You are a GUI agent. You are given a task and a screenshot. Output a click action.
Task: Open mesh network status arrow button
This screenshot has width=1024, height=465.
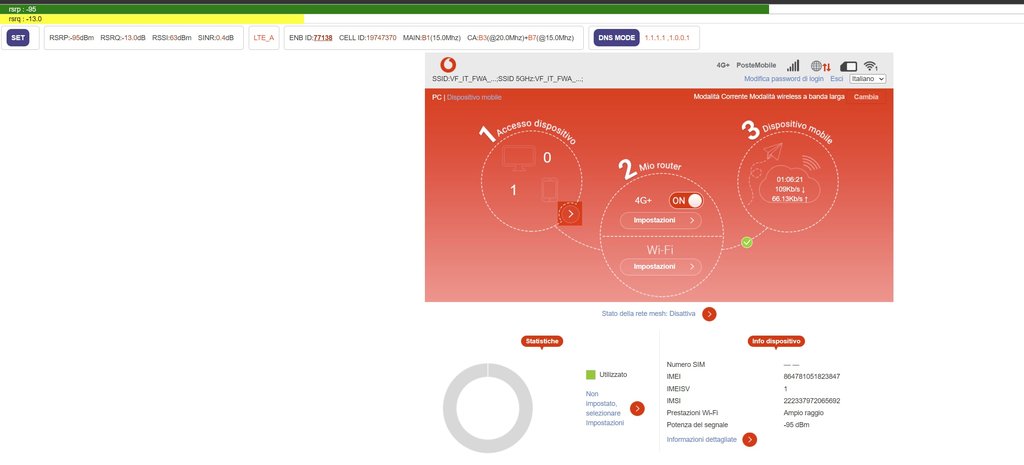(x=709, y=314)
